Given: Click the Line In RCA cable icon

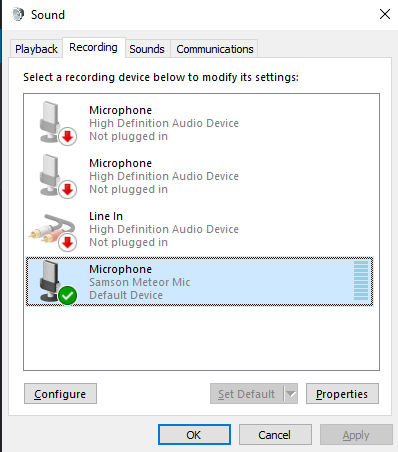Looking at the screenshot, I should pyautogui.click(x=52, y=228).
